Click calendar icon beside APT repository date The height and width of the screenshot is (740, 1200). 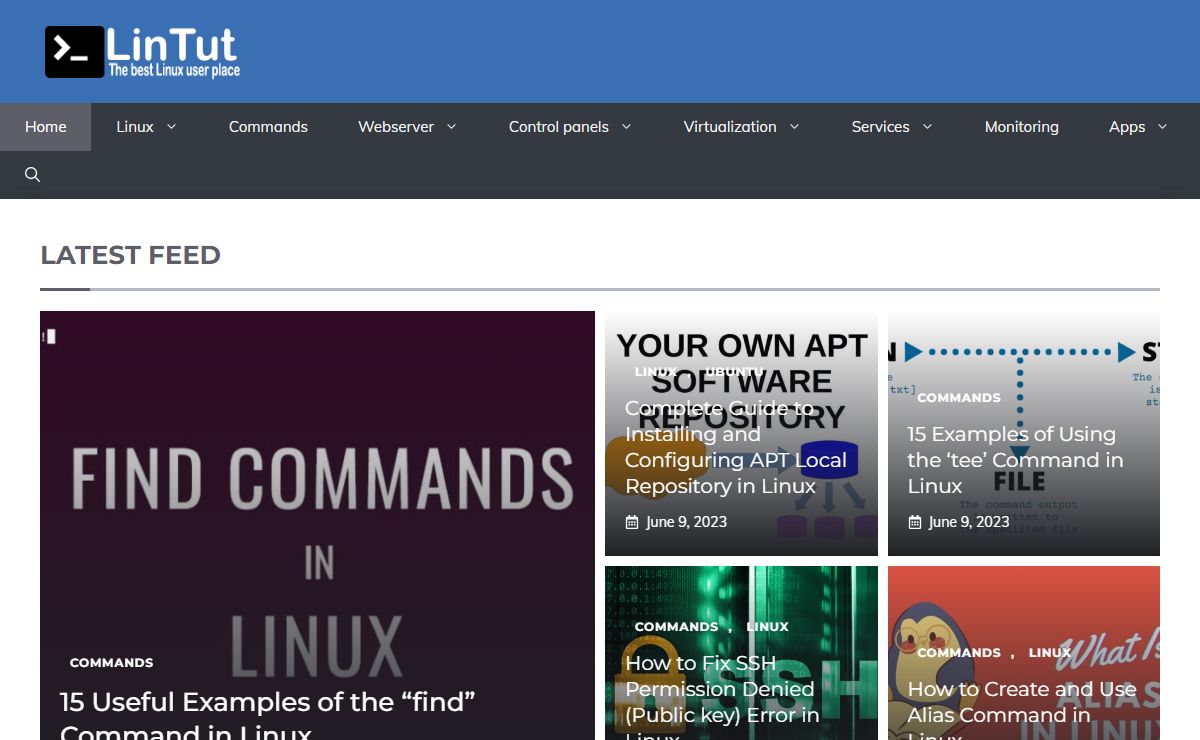click(x=632, y=522)
